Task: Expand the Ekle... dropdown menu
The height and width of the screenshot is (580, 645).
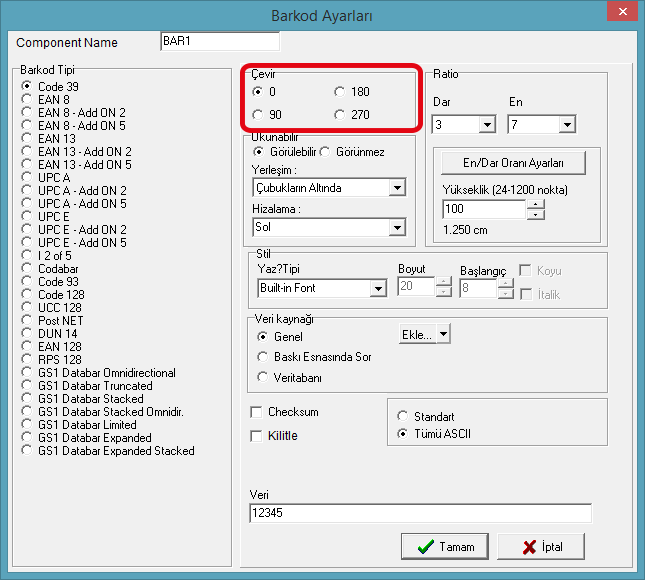Action: [443, 335]
